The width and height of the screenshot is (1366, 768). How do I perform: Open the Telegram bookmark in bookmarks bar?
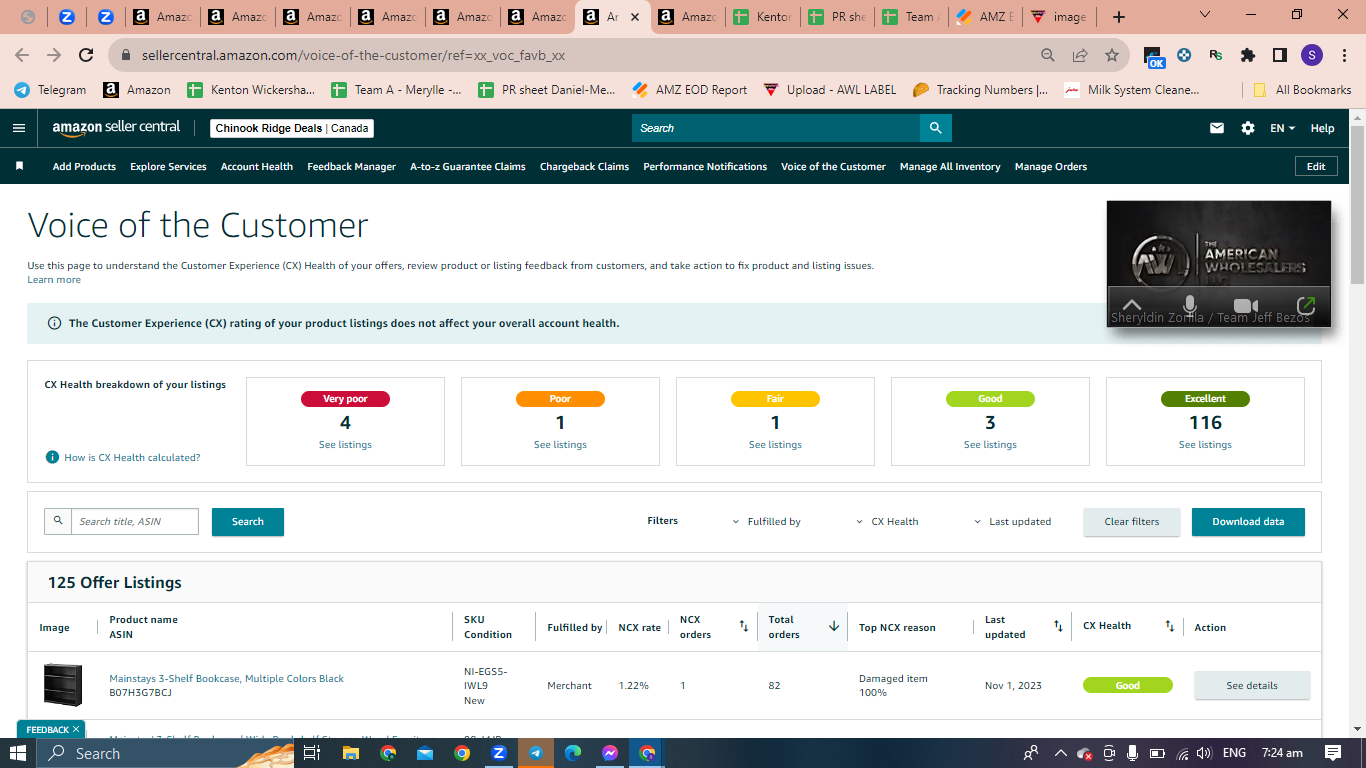(50, 90)
